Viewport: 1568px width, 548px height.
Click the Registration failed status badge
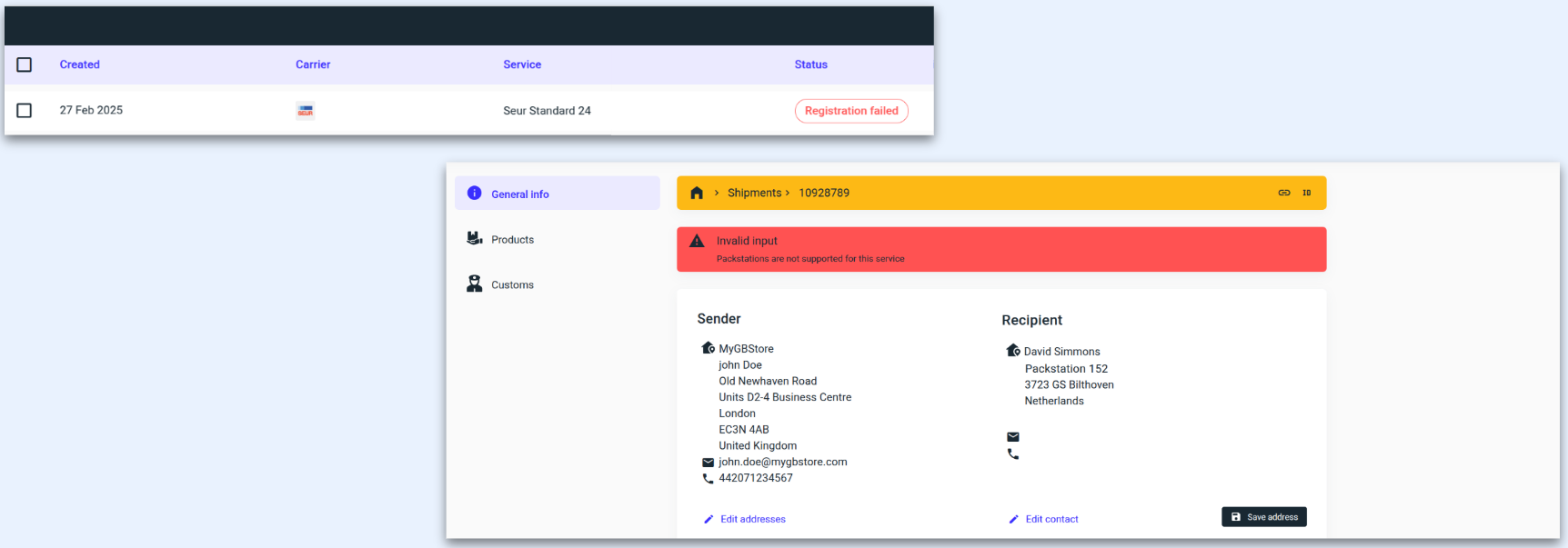click(x=851, y=111)
